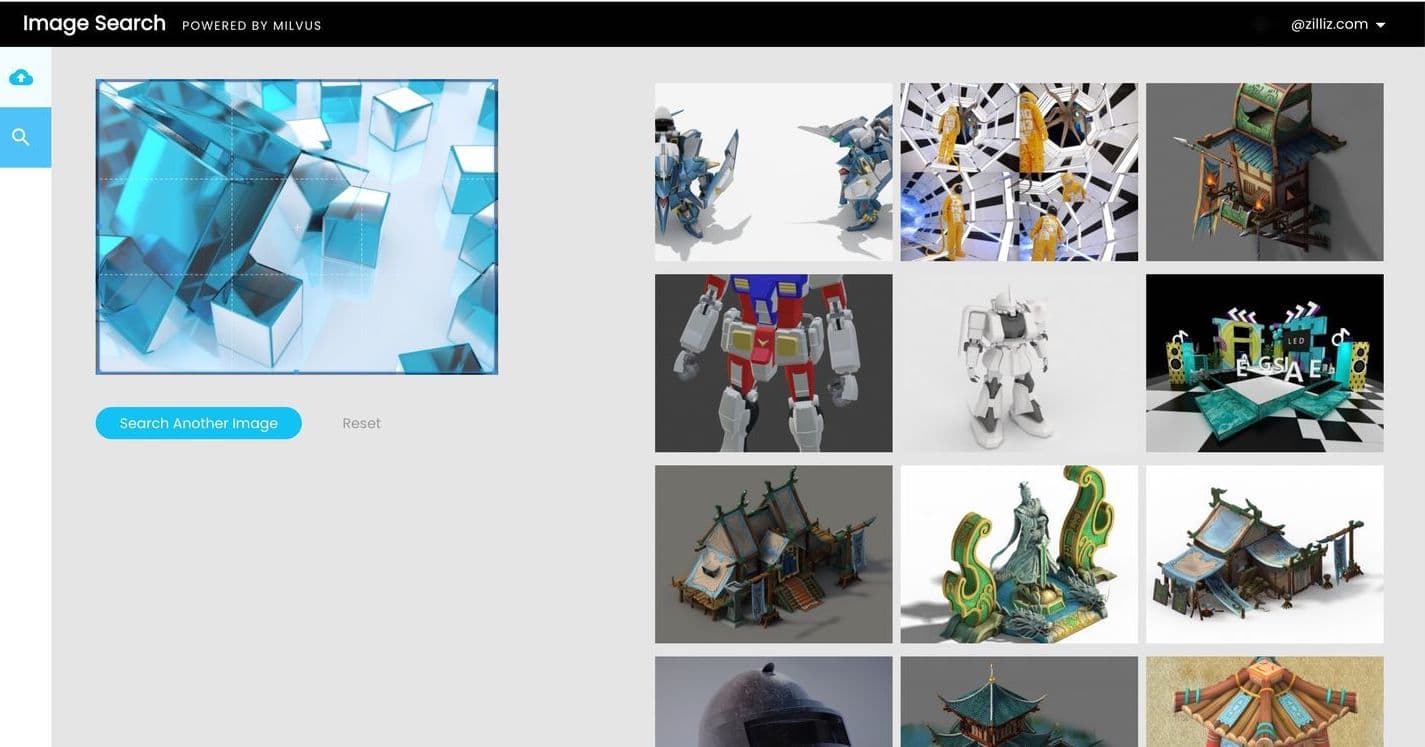1425x747 pixels.
Task: Select the pagoda temple thumbnail in bottom row
Action: [1018, 701]
